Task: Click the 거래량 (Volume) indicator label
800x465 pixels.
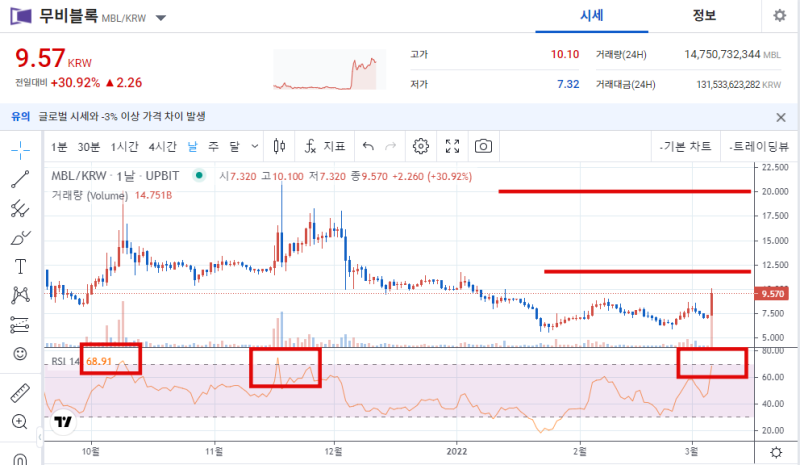Action: click(90, 195)
